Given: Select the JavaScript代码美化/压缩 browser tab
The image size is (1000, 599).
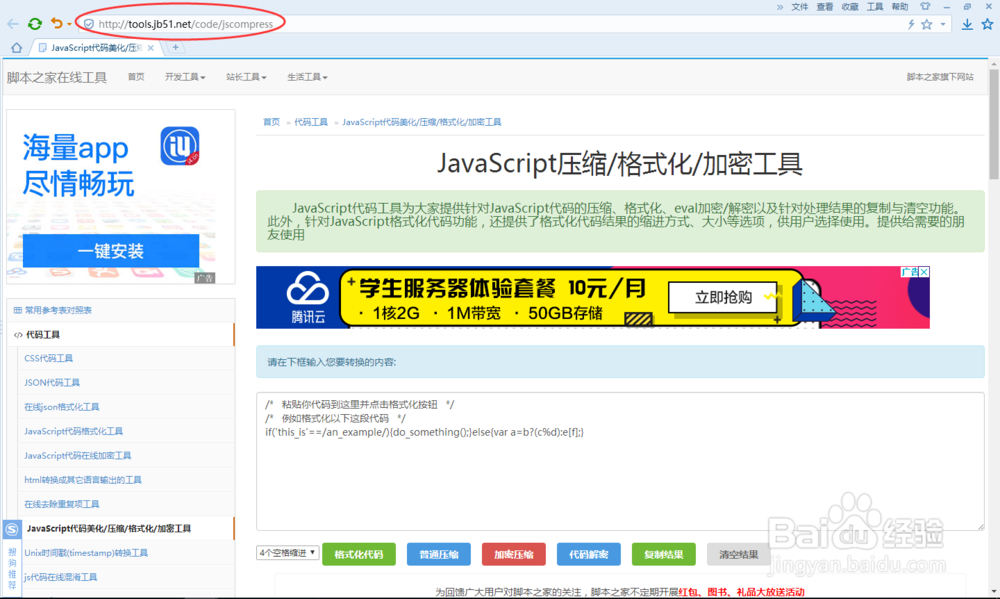Looking at the screenshot, I should (90, 46).
